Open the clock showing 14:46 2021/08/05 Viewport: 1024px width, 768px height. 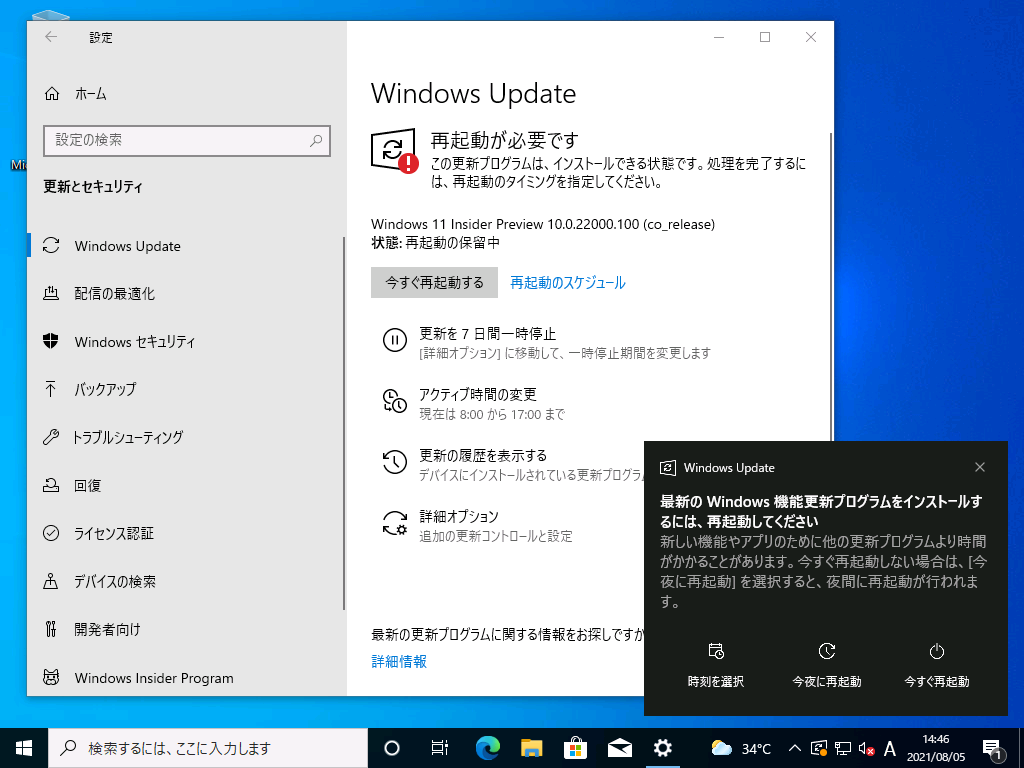[x=936, y=748]
